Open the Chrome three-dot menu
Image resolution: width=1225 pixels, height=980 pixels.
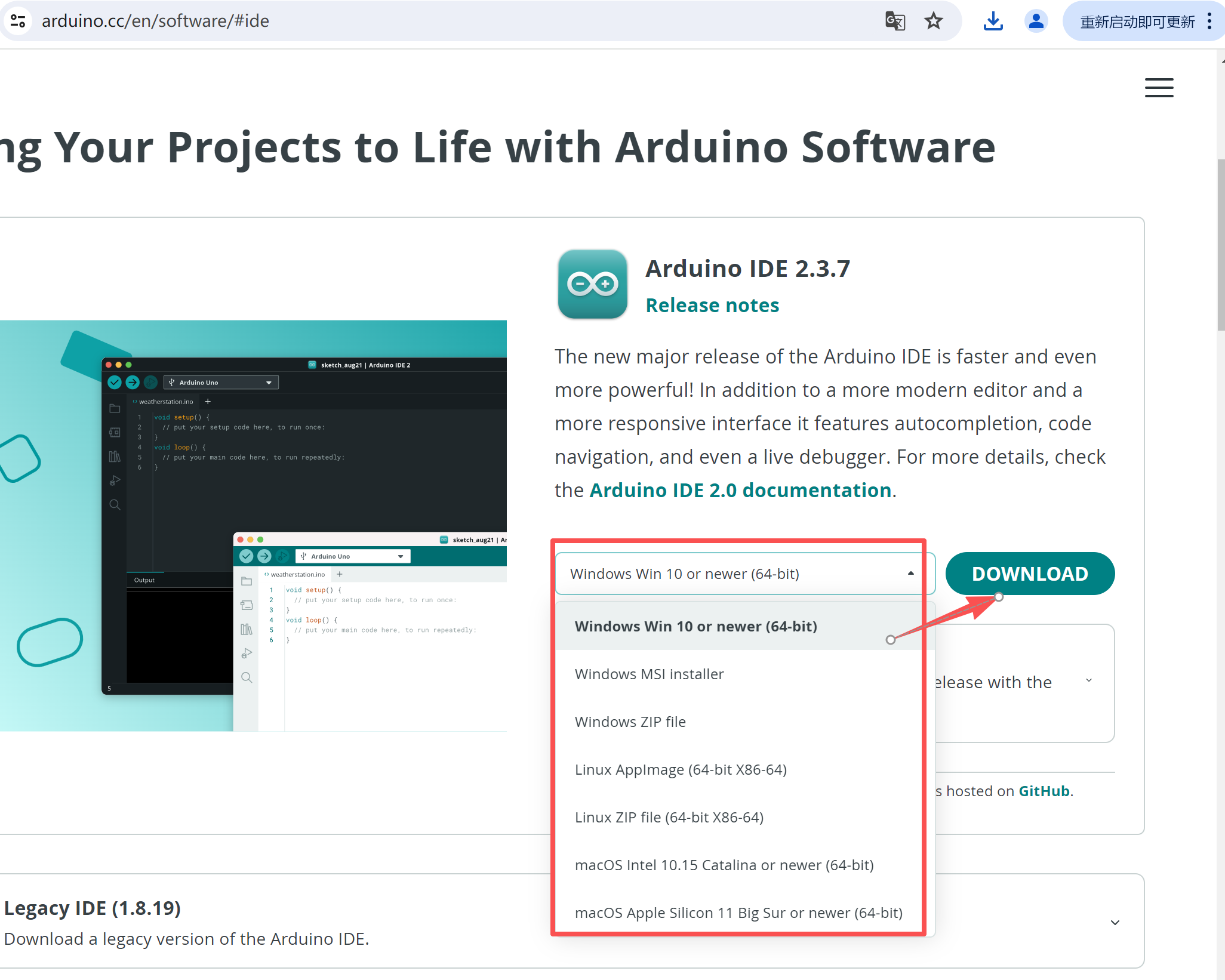click(x=1209, y=21)
